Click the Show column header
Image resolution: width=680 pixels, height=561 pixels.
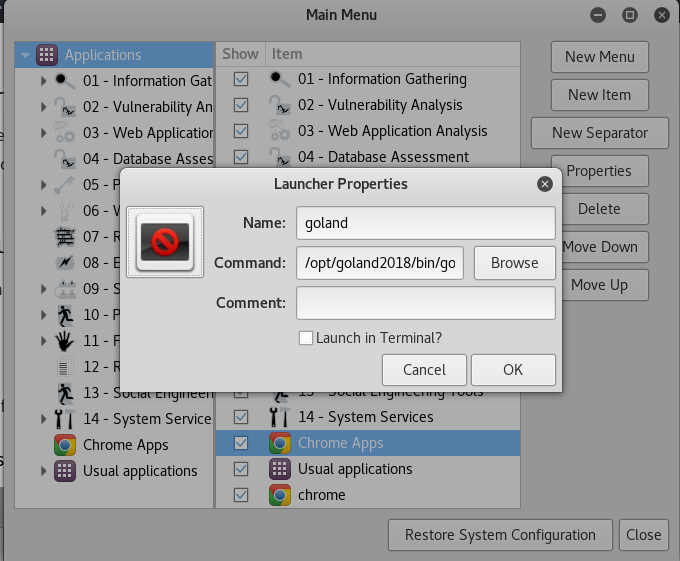coord(240,54)
